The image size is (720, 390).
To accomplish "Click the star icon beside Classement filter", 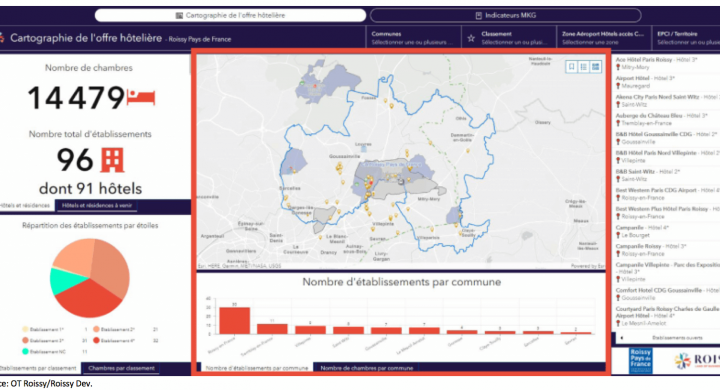I will pos(471,38).
